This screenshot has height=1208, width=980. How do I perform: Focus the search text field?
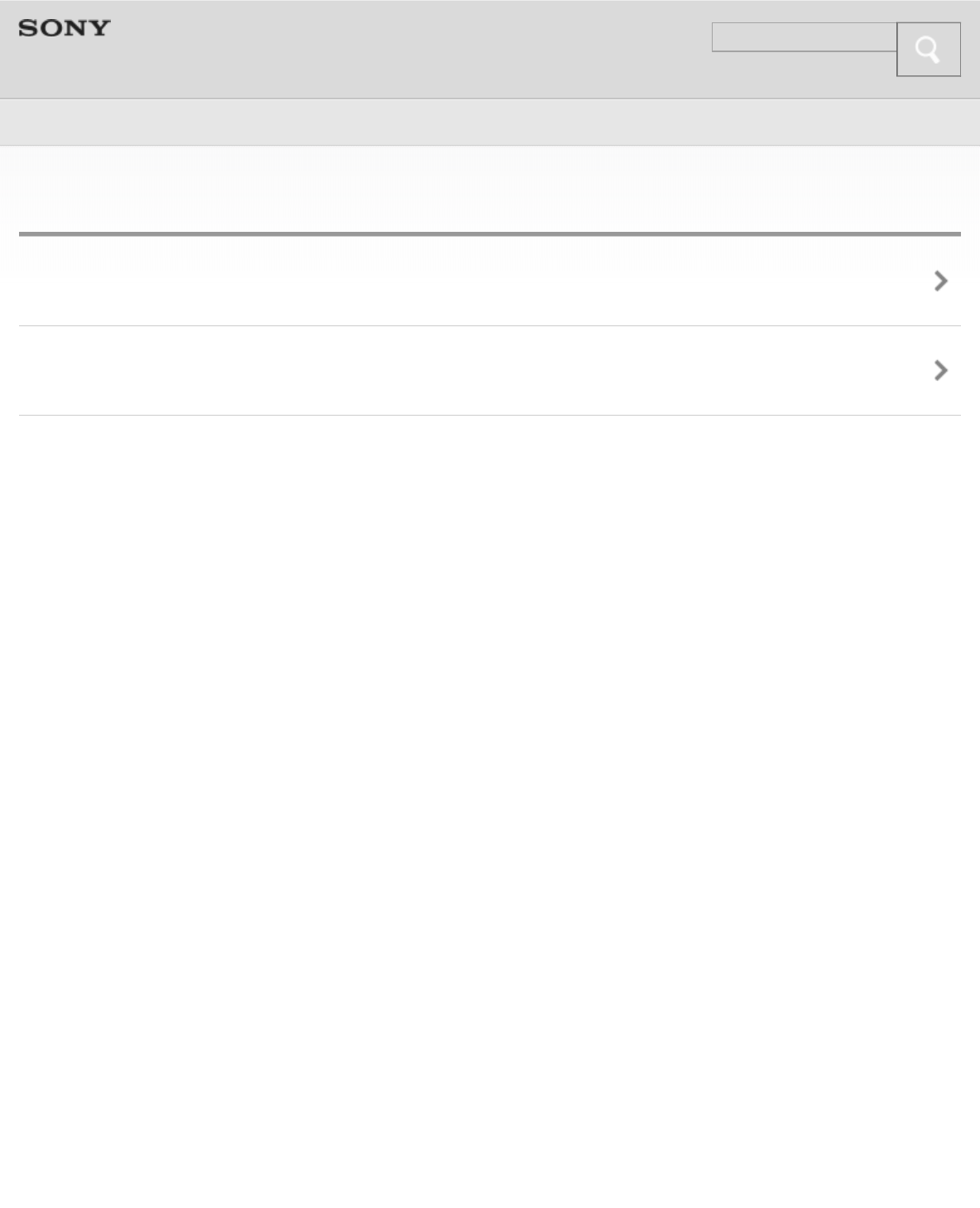tap(804, 37)
